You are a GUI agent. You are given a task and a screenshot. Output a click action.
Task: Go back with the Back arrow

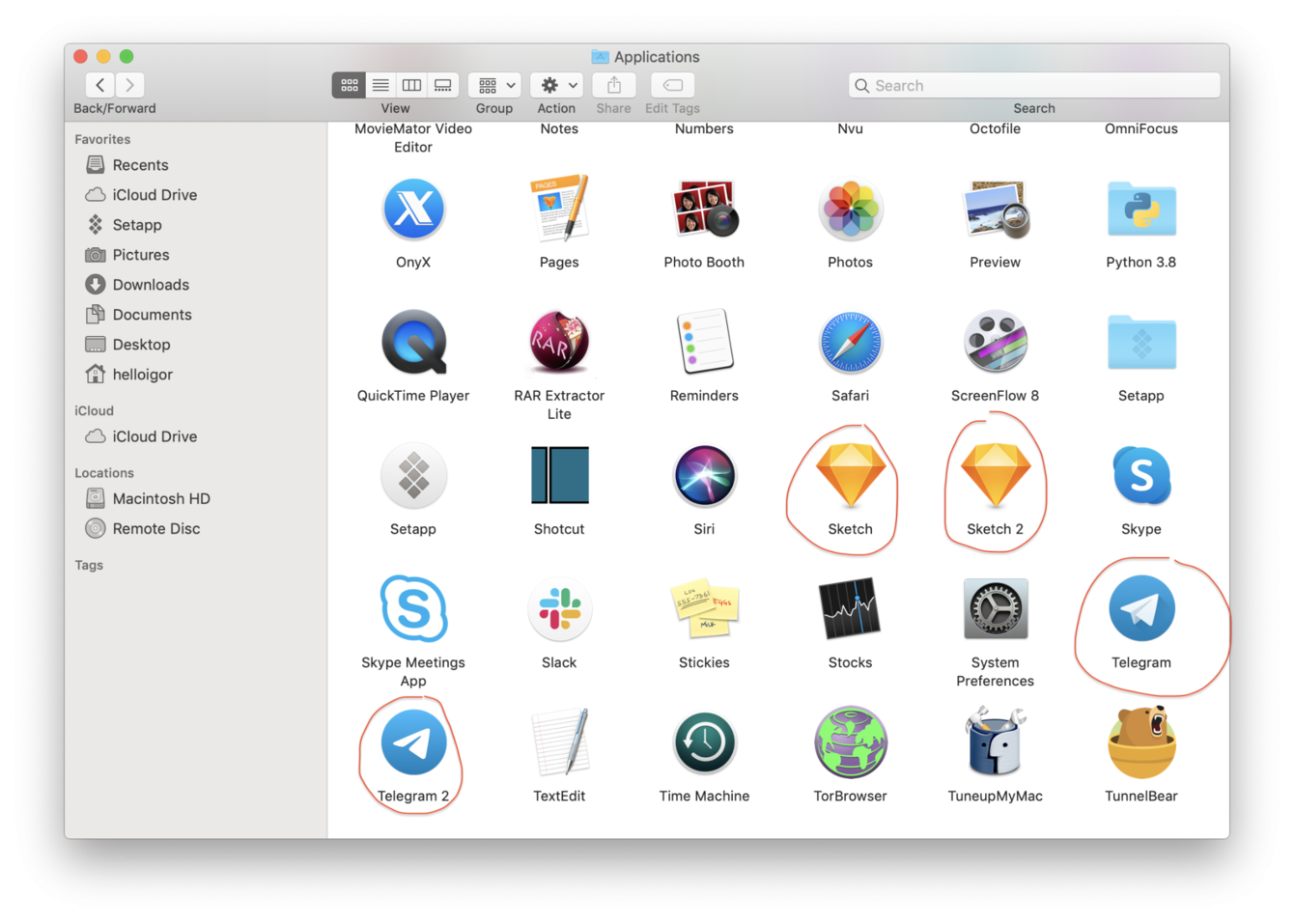(x=100, y=85)
